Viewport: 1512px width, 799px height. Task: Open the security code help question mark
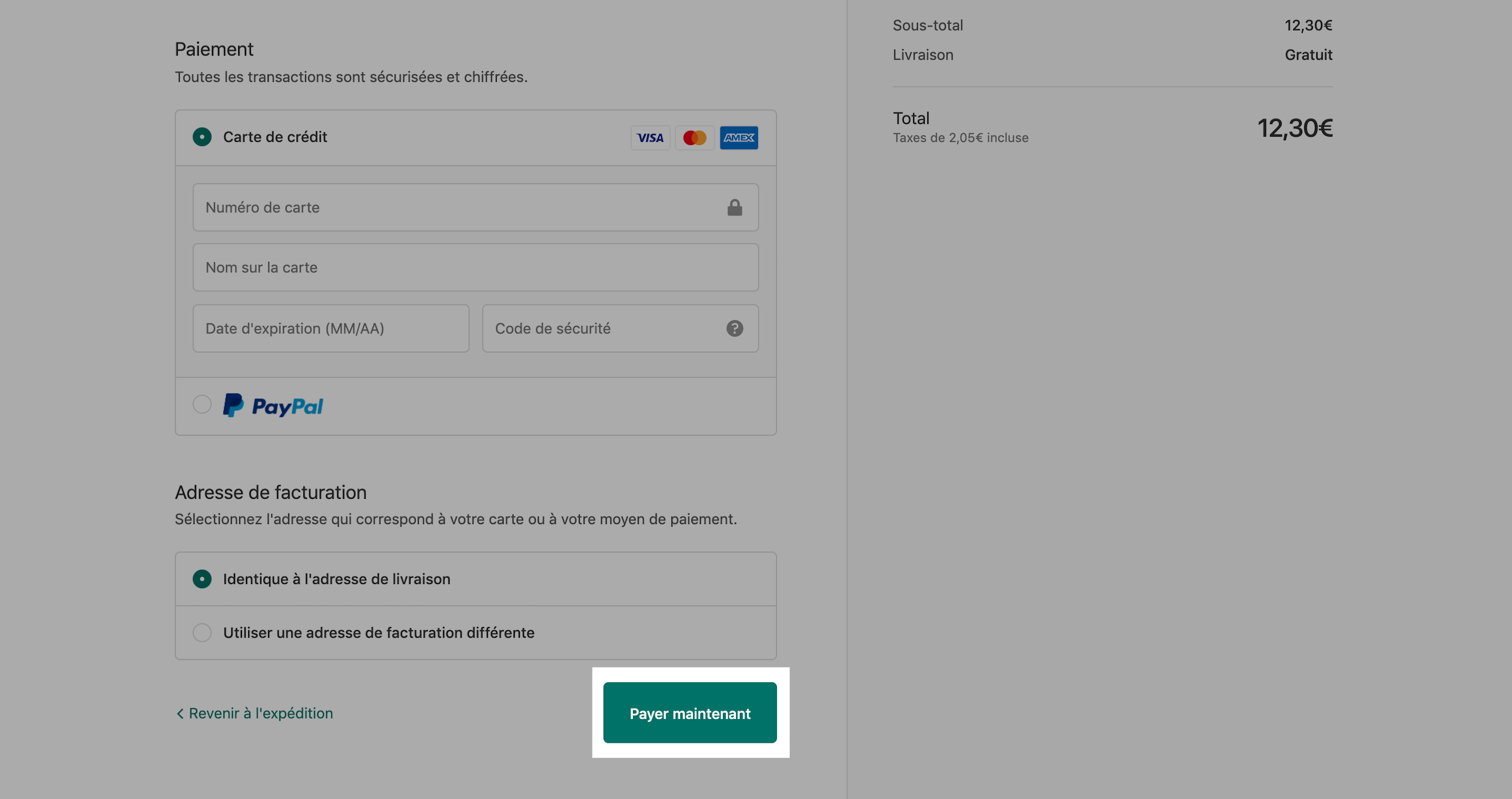(734, 329)
